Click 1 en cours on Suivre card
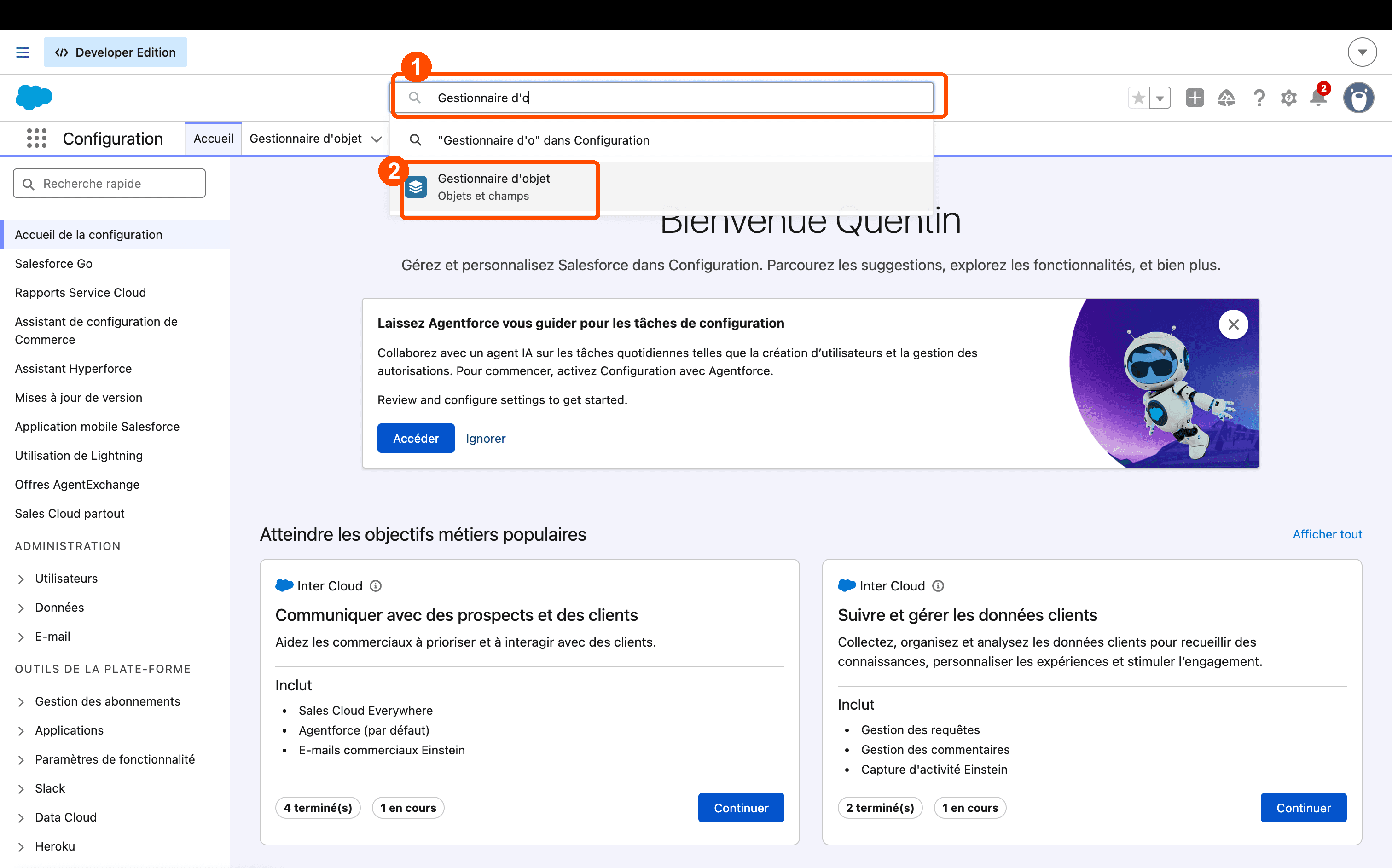 tap(970, 807)
